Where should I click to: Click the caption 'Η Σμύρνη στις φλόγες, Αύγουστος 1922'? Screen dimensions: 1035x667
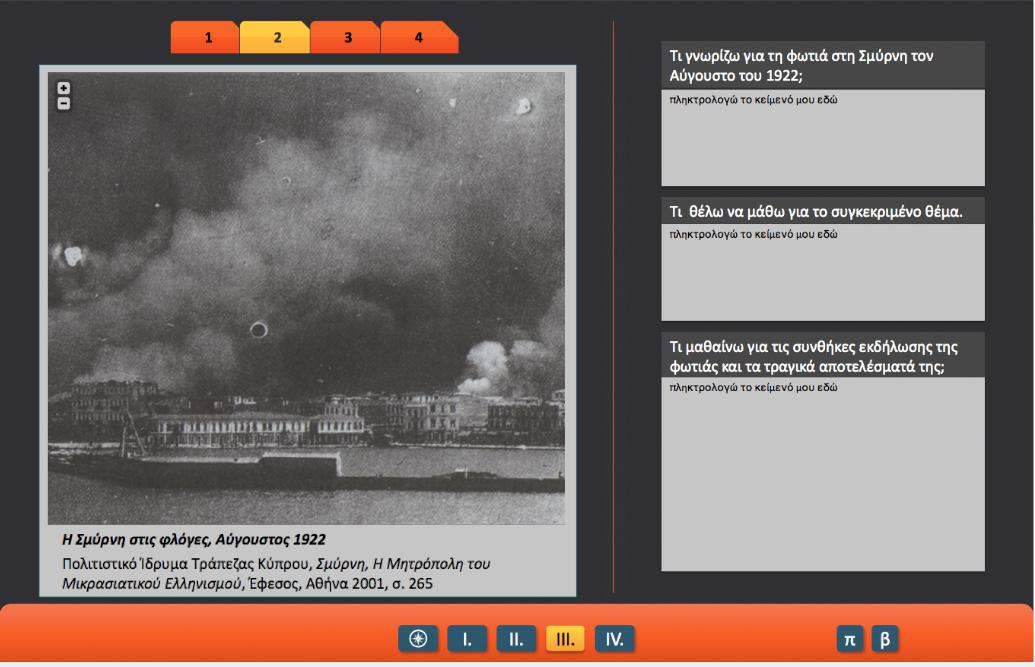coord(194,540)
